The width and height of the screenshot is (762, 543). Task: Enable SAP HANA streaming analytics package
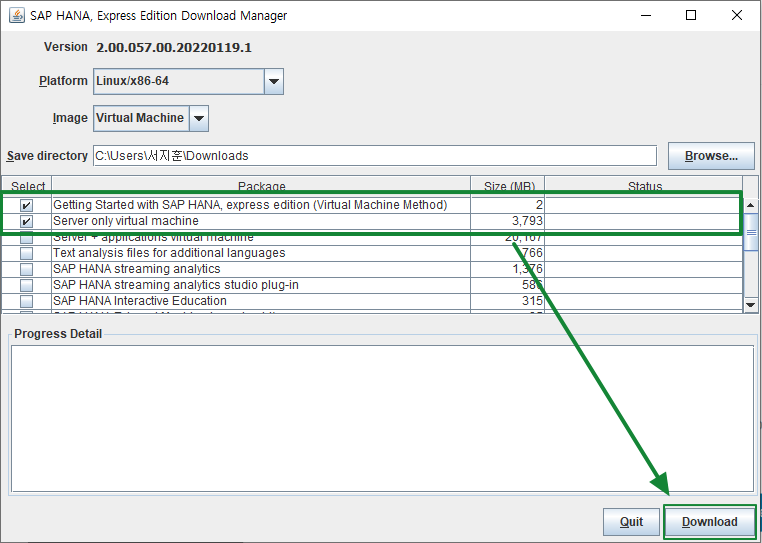tap(26, 269)
